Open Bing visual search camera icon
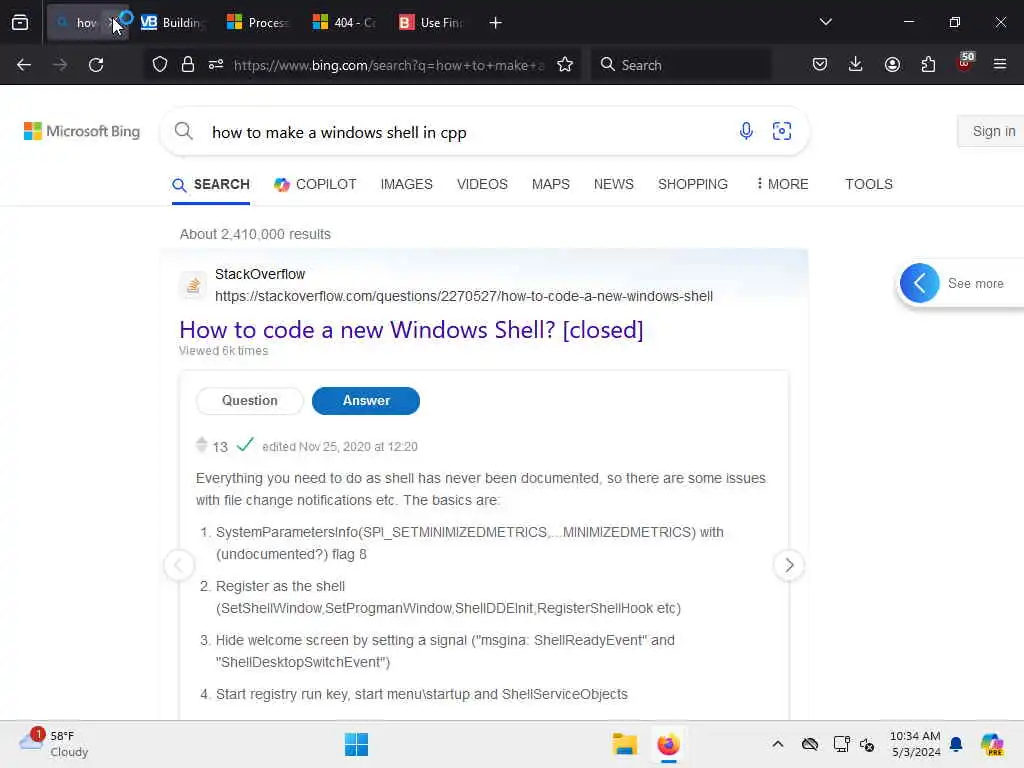This screenshot has height=768, width=1024. (x=782, y=131)
